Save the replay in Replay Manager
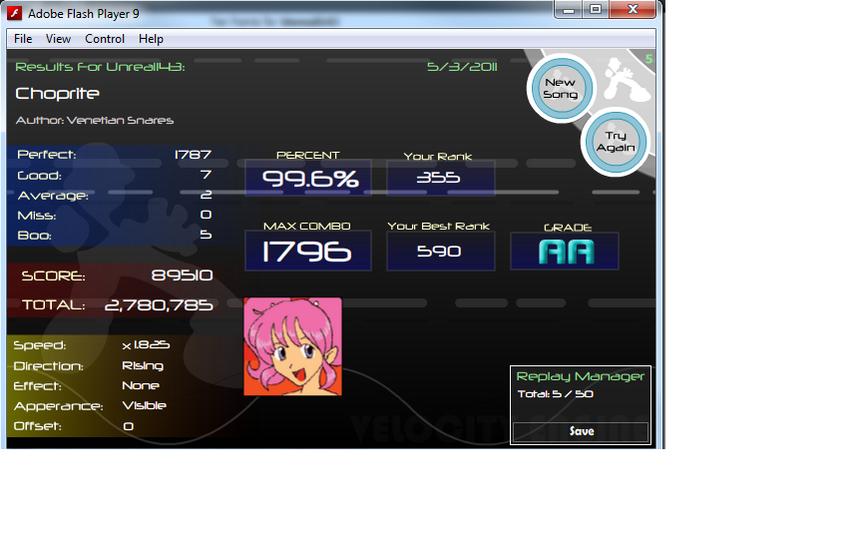This screenshot has width=862, height=539. 581,432
